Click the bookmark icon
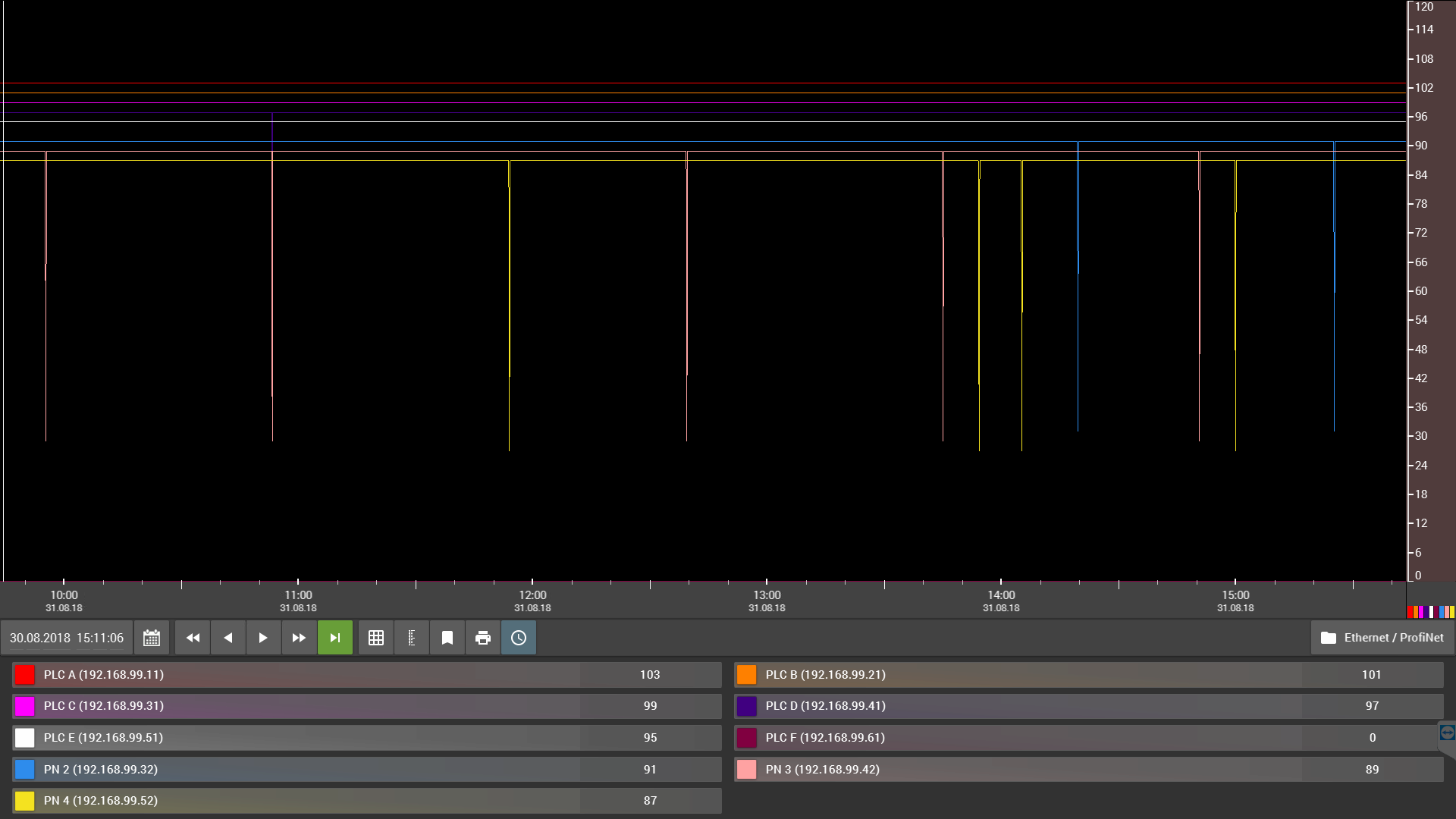 tap(447, 638)
